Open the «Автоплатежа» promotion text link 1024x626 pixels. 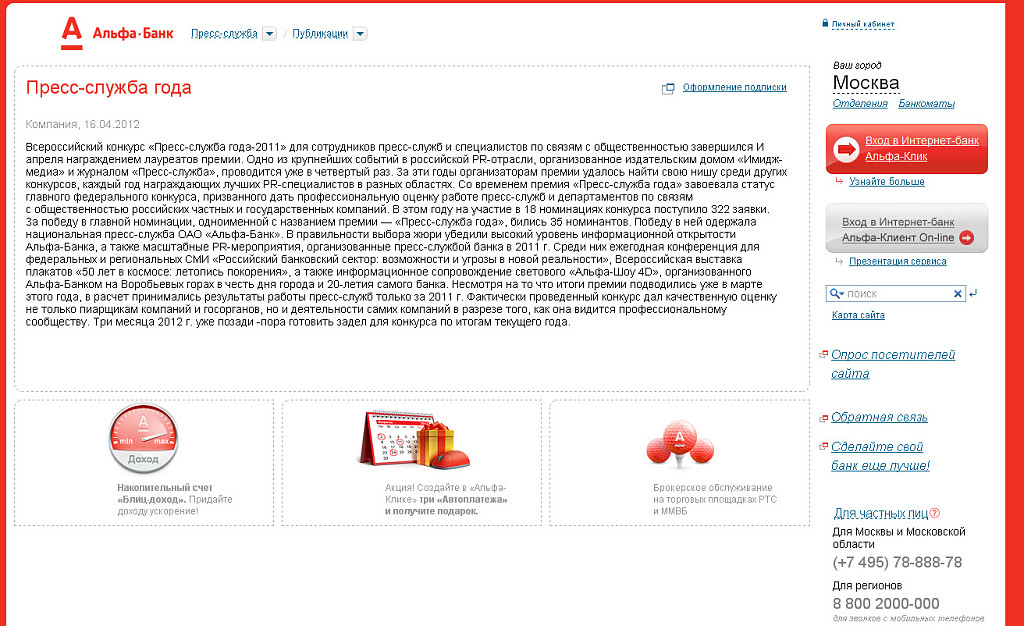(x=446, y=499)
